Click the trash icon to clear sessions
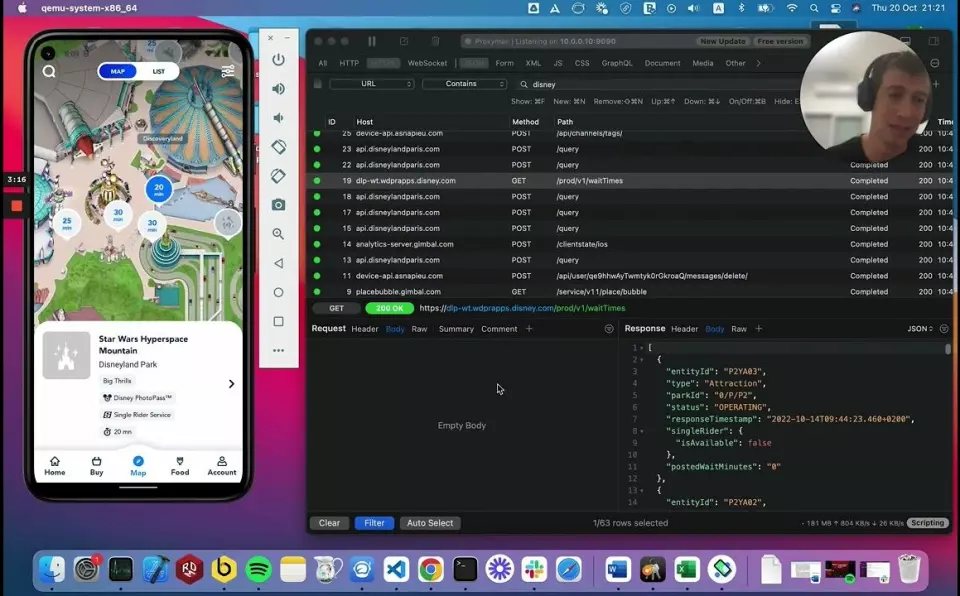The height and width of the screenshot is (596, 960). (435, 42)
